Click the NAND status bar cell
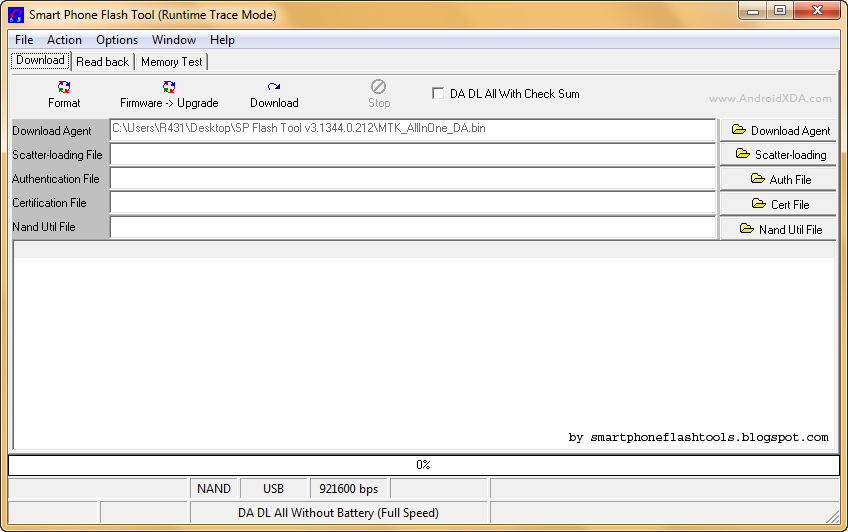This screenshot has height=532, width=848. click(x=214, y=489)
